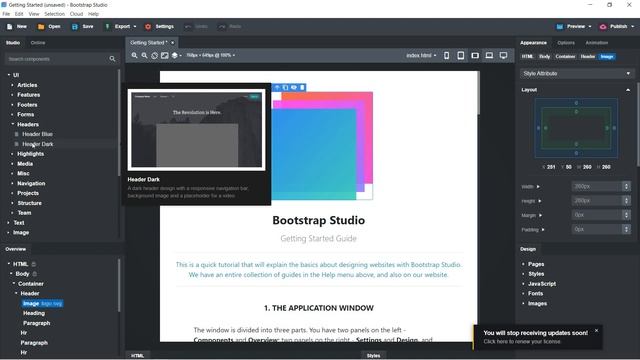Click the Width value input field
The width and height of the screenshot is (640, 360).
click(x=597, y=186)
